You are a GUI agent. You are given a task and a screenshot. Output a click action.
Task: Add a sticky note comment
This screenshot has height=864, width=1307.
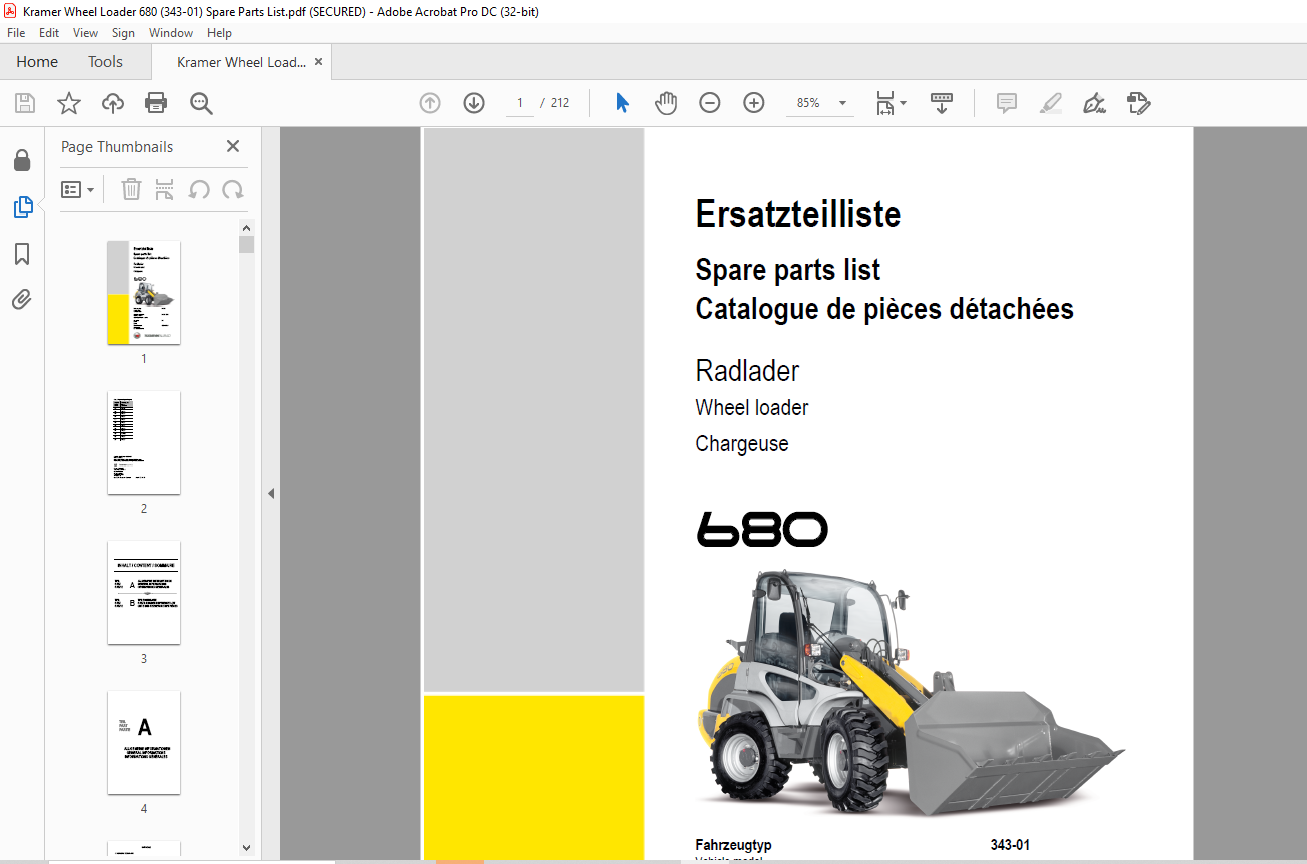1007,103
